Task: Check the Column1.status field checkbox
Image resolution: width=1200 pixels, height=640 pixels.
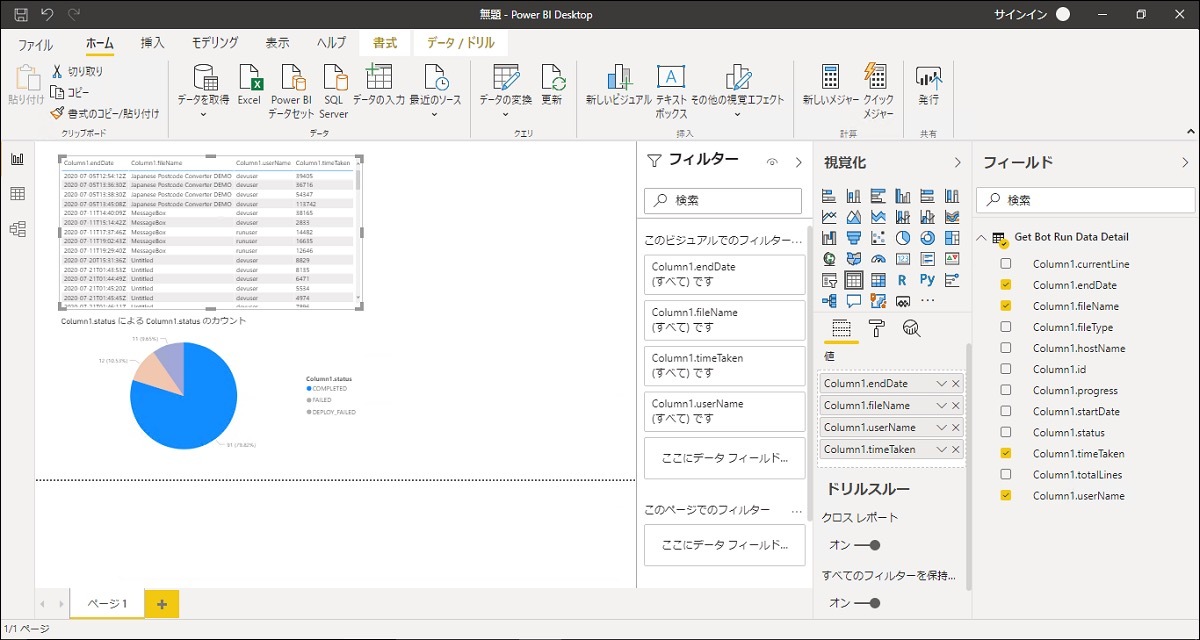Action: 1006,432
